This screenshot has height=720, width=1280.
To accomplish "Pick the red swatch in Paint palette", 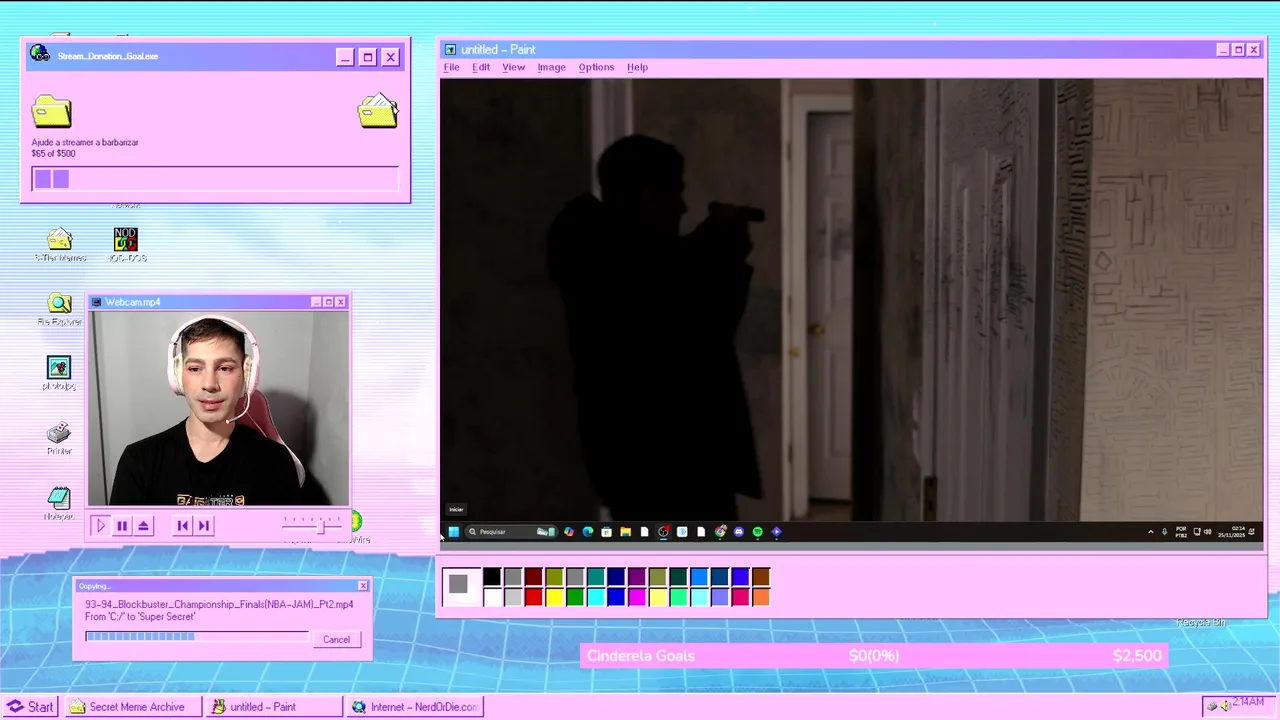I will pyautogui.click(x=534, y=597).
